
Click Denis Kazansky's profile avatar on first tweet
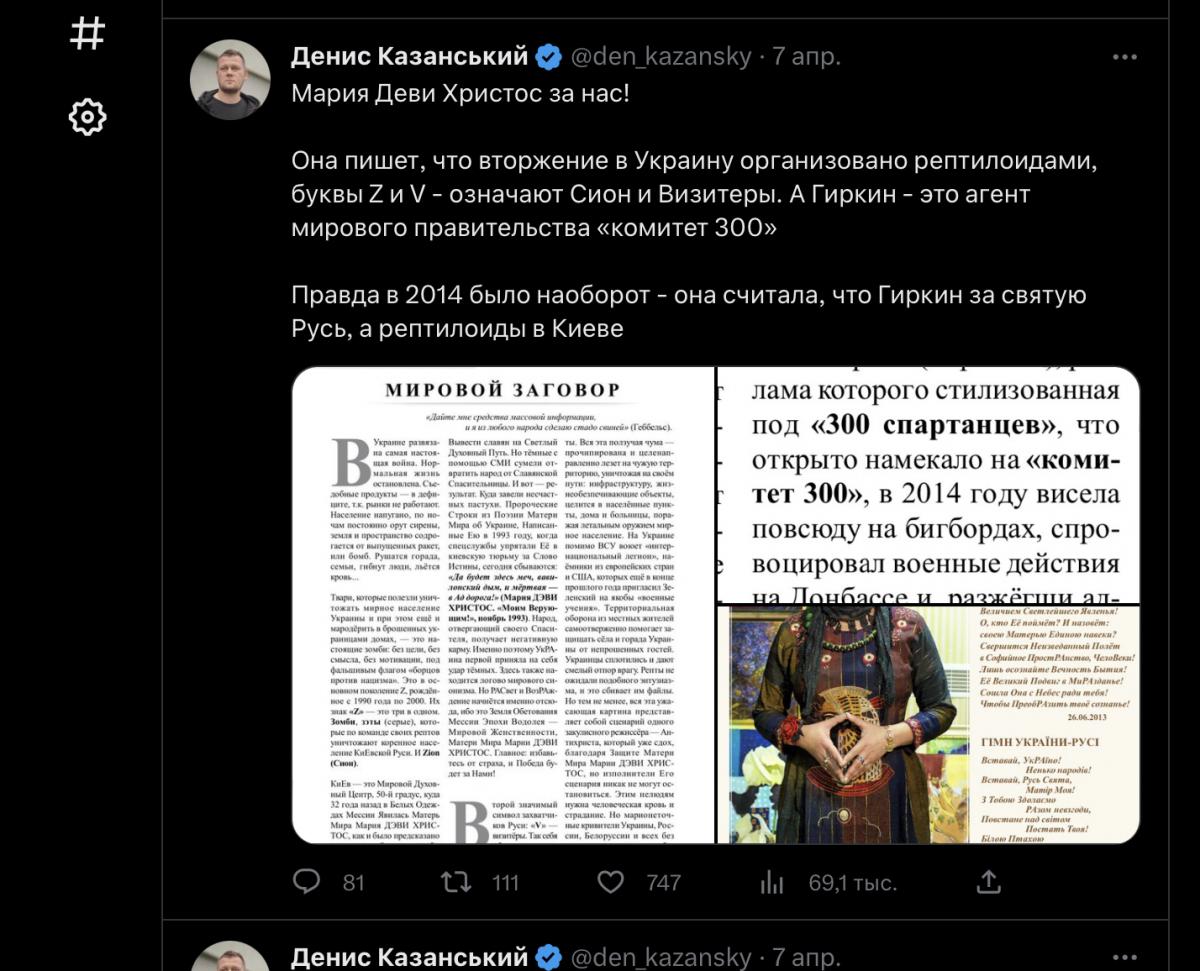click(230, 80)
